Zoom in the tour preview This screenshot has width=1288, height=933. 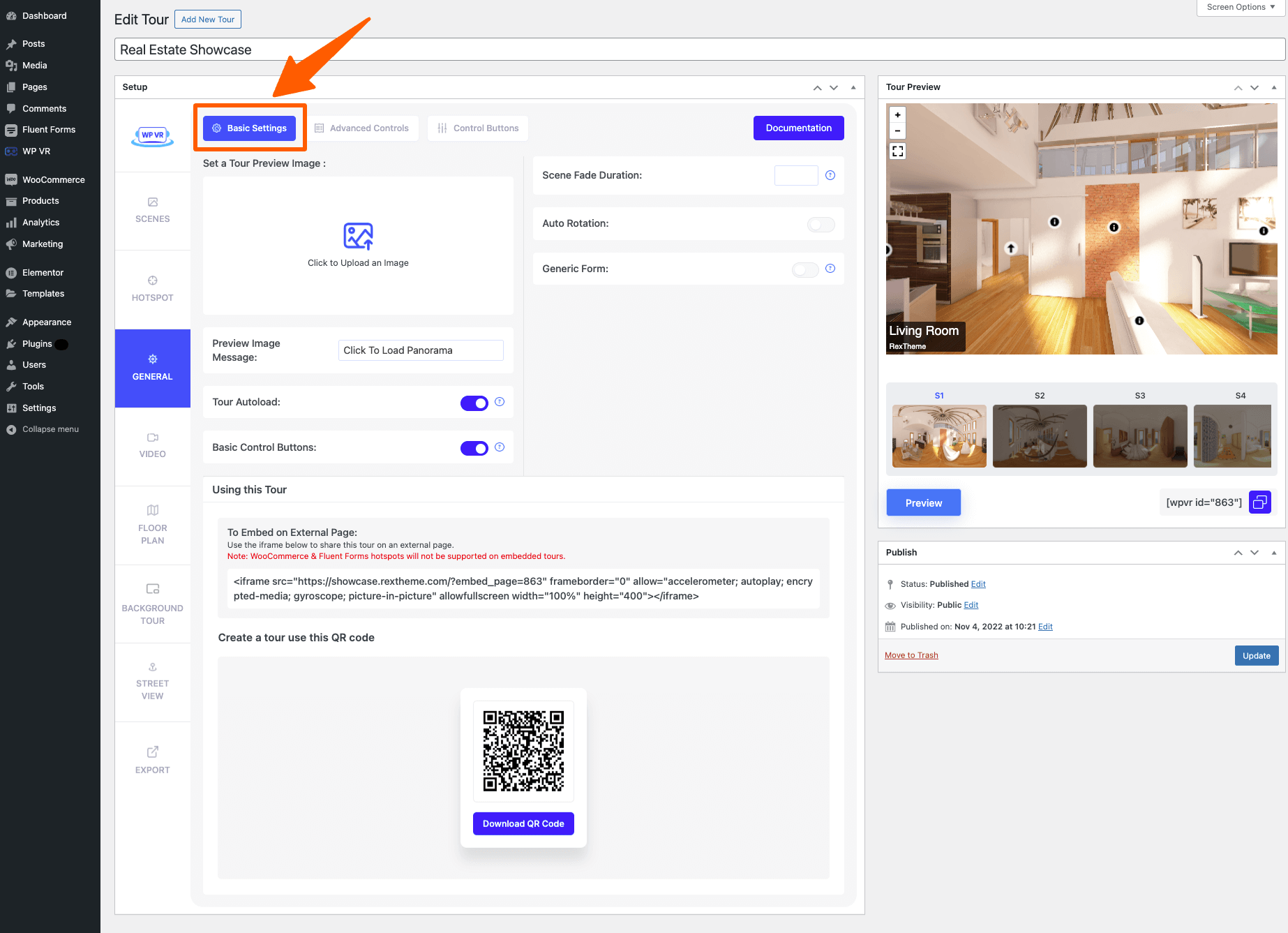[x=898, y=115]
